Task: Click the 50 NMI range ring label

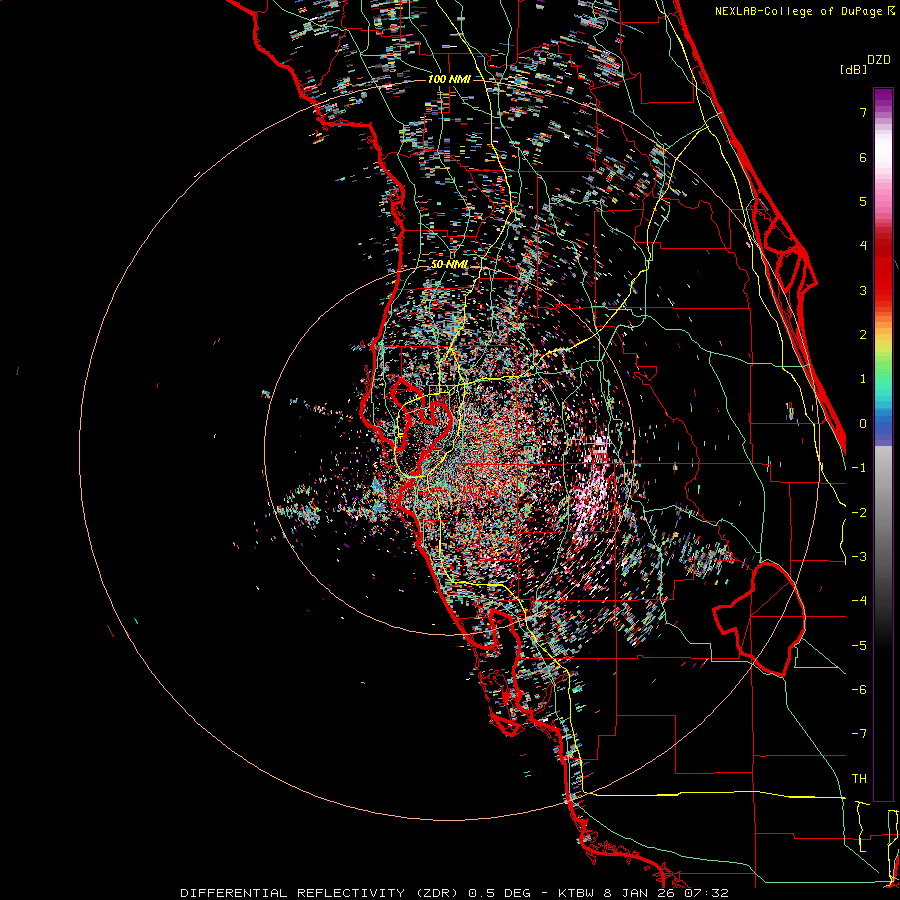Action: [x=449, y=264]
